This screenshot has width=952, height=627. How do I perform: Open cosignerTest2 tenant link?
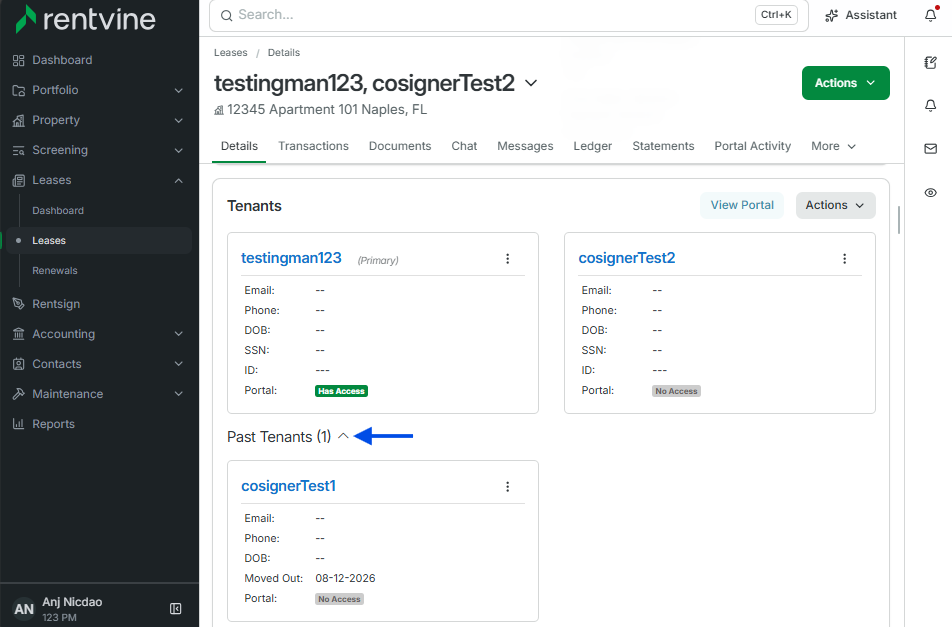[627, 258]
